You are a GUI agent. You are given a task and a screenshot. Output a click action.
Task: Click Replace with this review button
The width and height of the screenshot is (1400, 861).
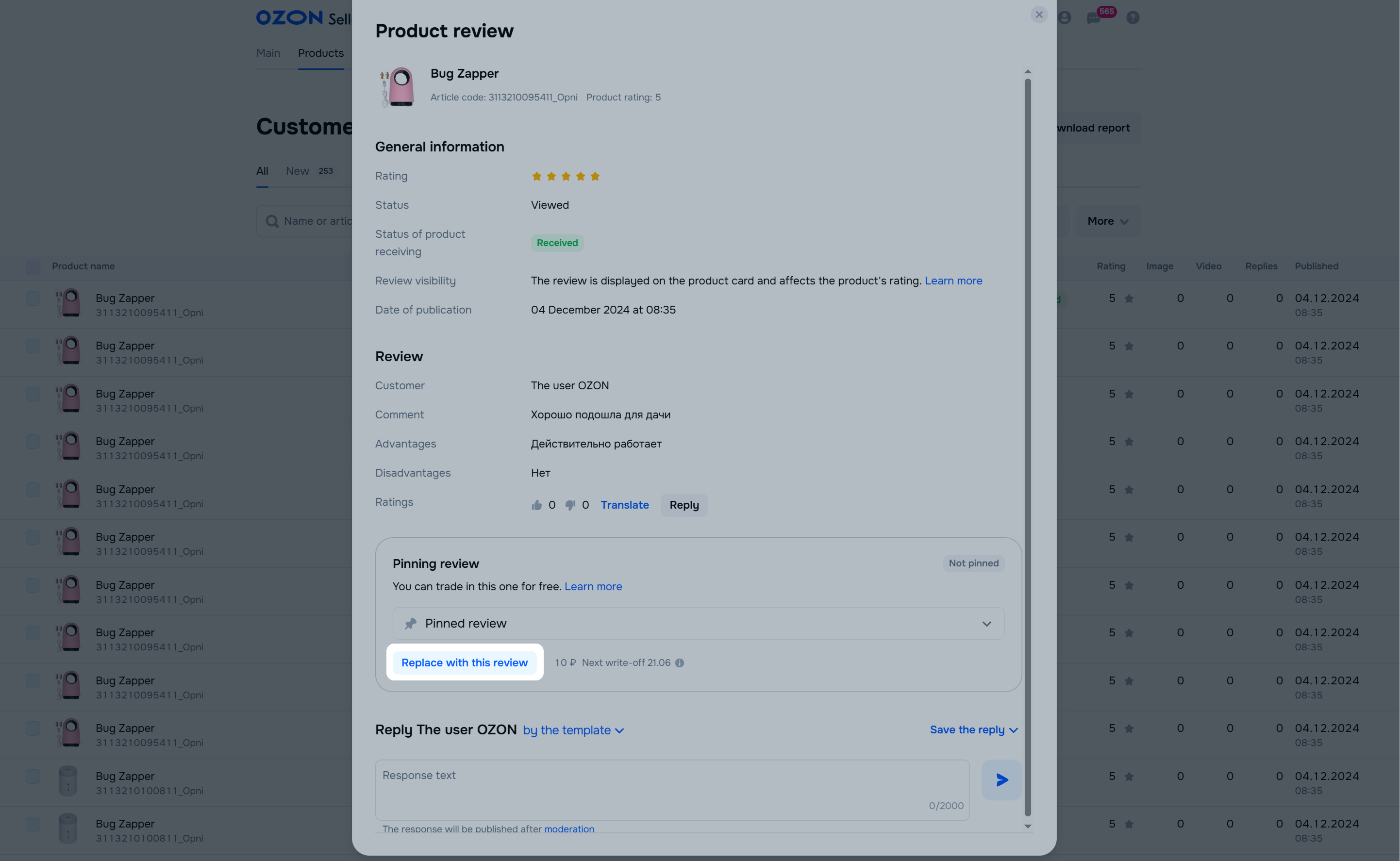pos(465,663)
